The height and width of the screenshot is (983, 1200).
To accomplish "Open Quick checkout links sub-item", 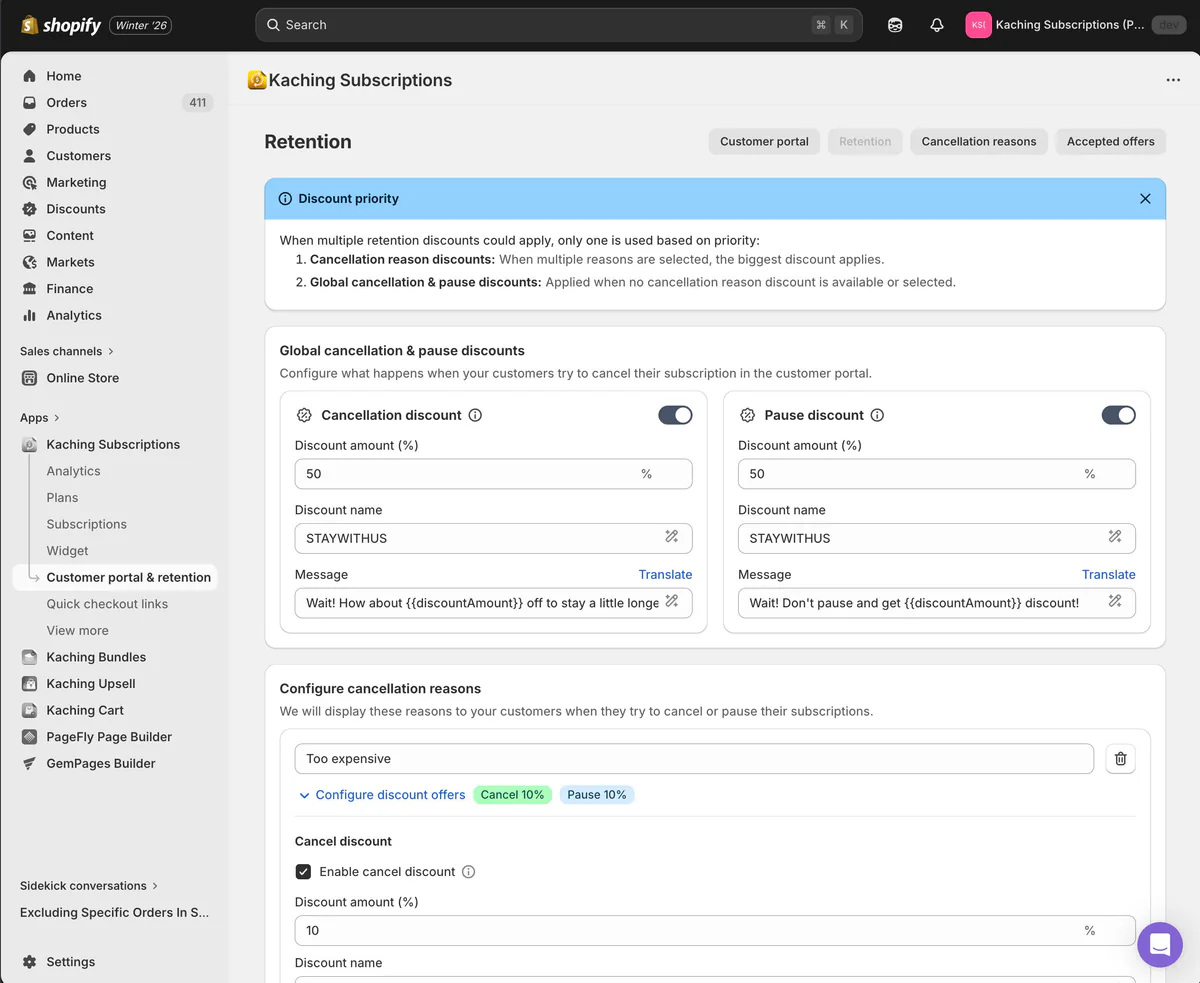I will point(107,604).
